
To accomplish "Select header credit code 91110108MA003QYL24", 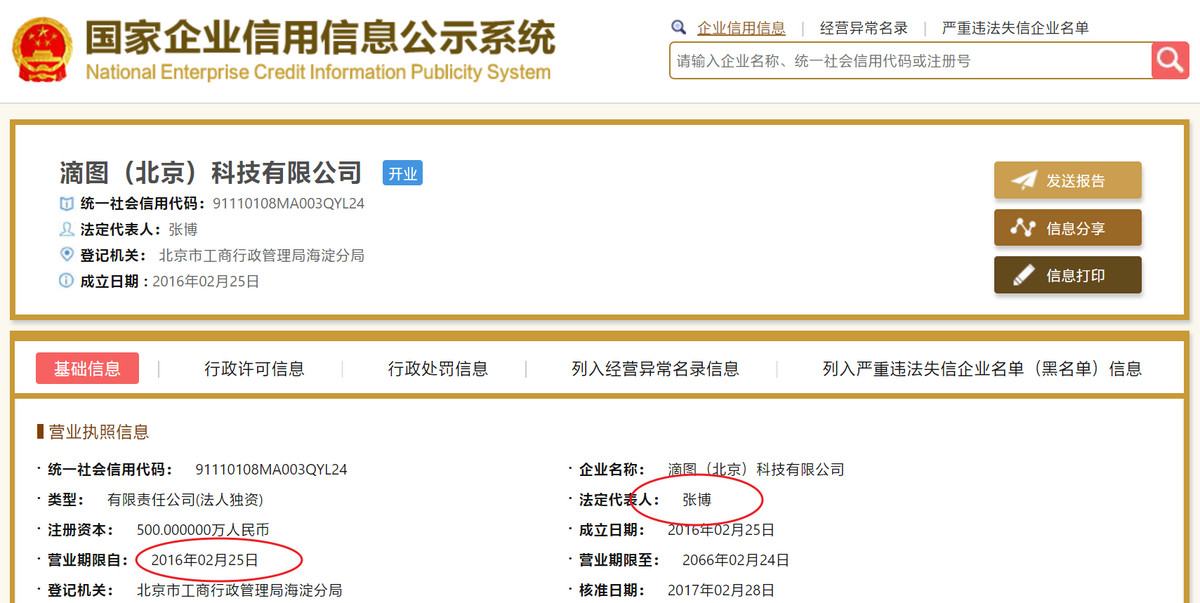I will click(288, 203).
